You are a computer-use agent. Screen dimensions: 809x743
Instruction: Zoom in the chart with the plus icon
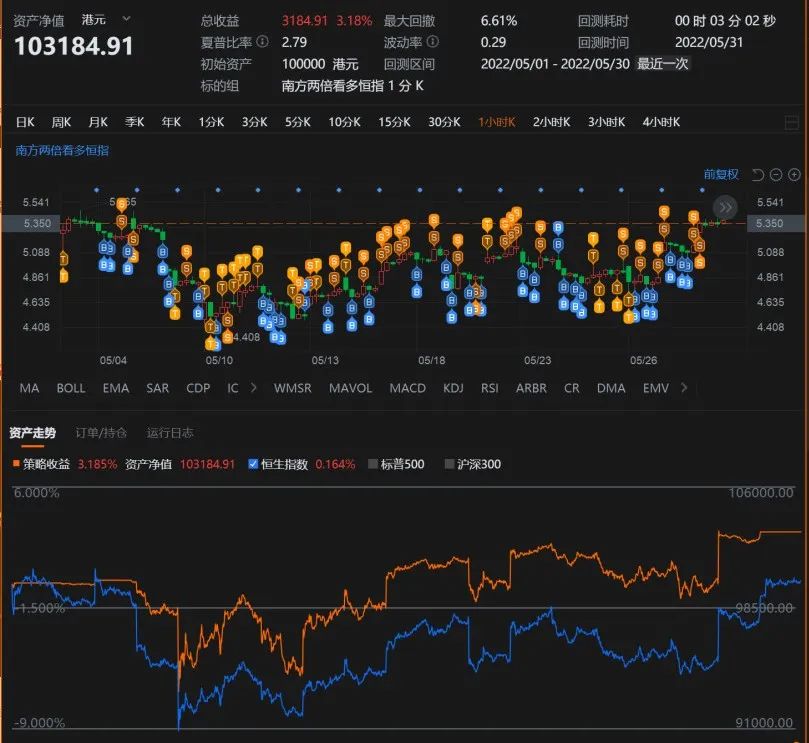pos(795,175)
